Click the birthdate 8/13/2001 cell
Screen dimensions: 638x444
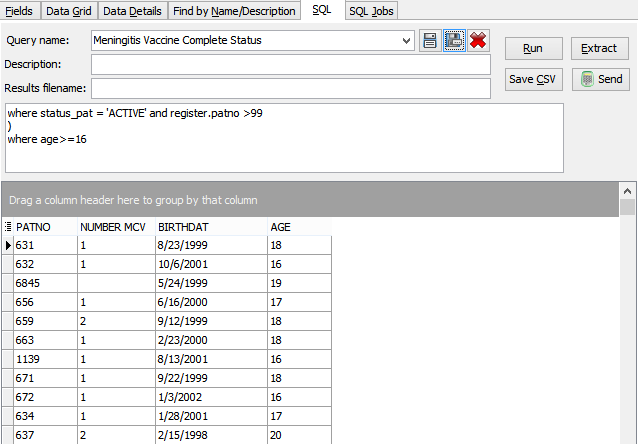211,359
